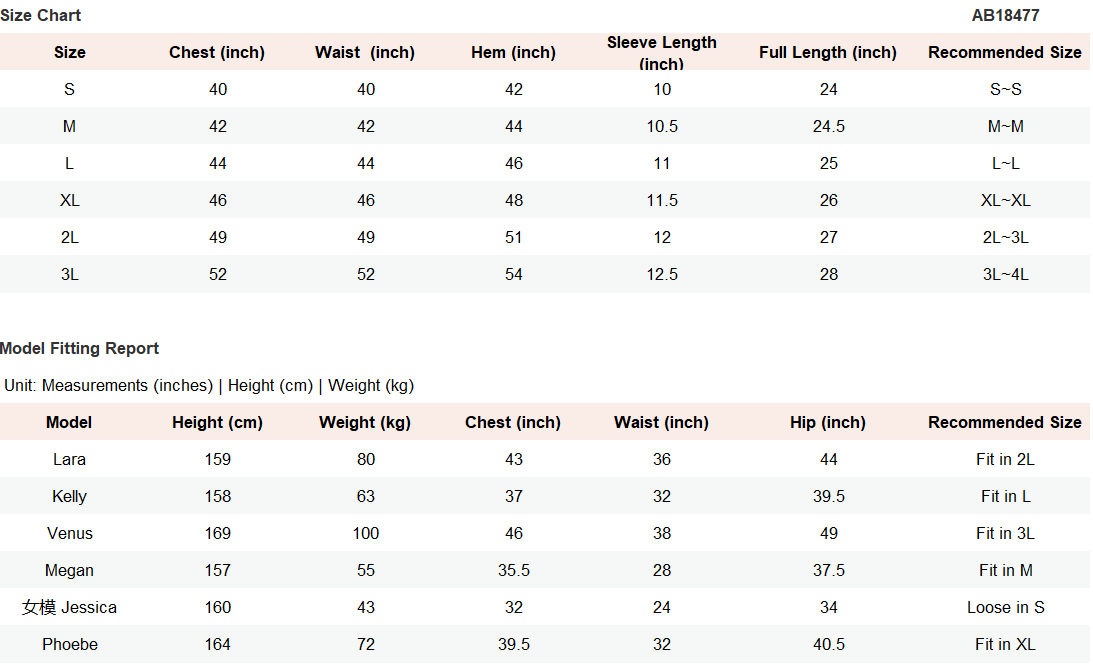Select the "Fit in XL" cell for Phoebe
Viewport: 1093px width, 665px height.
(1005, 644)
